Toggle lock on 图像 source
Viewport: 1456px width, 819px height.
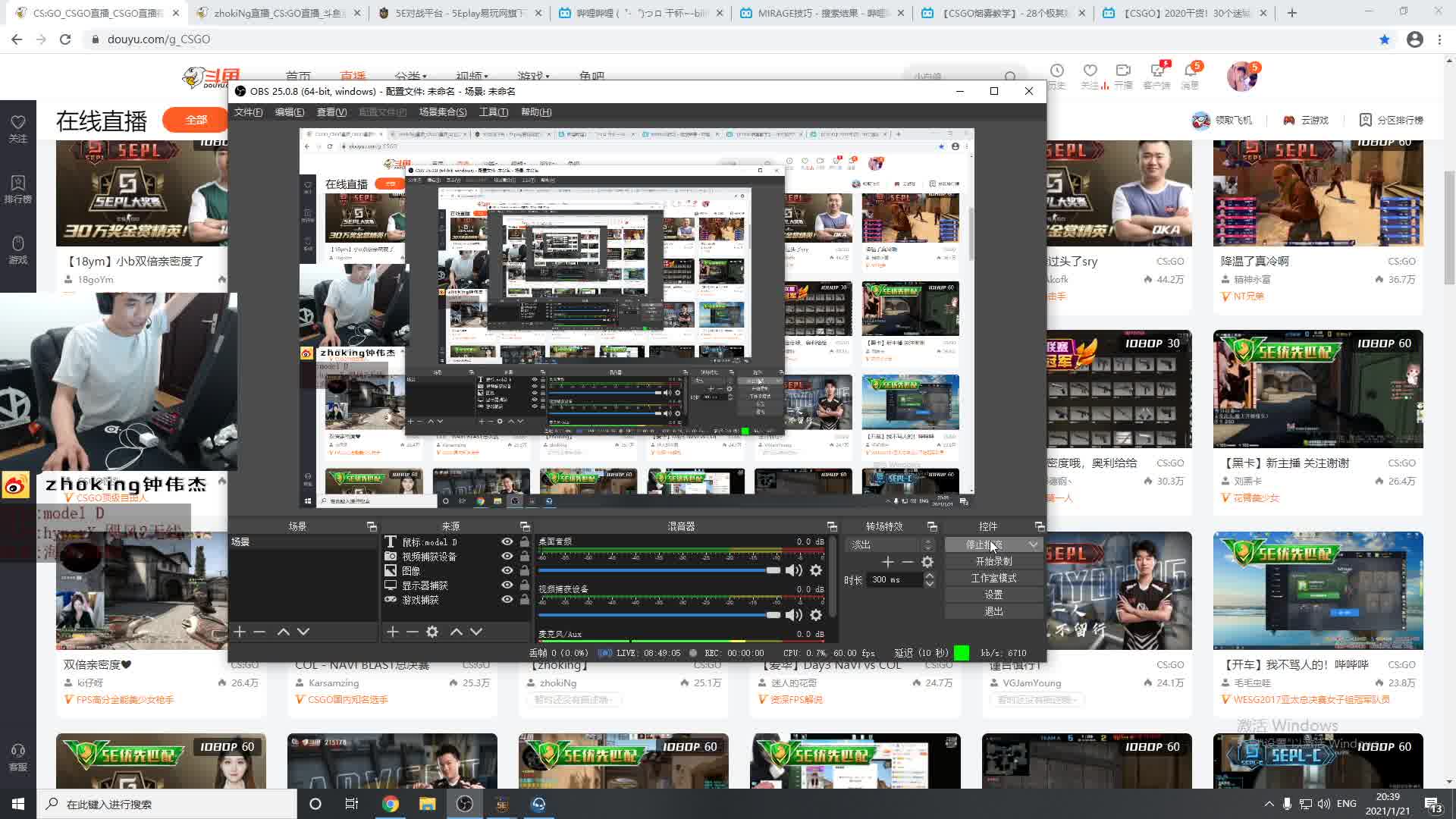524,571
